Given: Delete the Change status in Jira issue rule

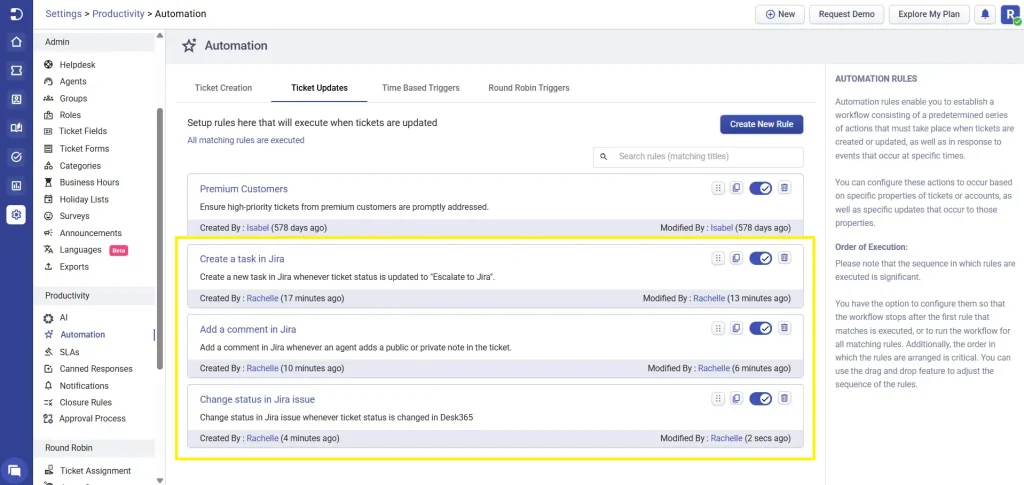Looking at the screenshot, I should (785, 398).
